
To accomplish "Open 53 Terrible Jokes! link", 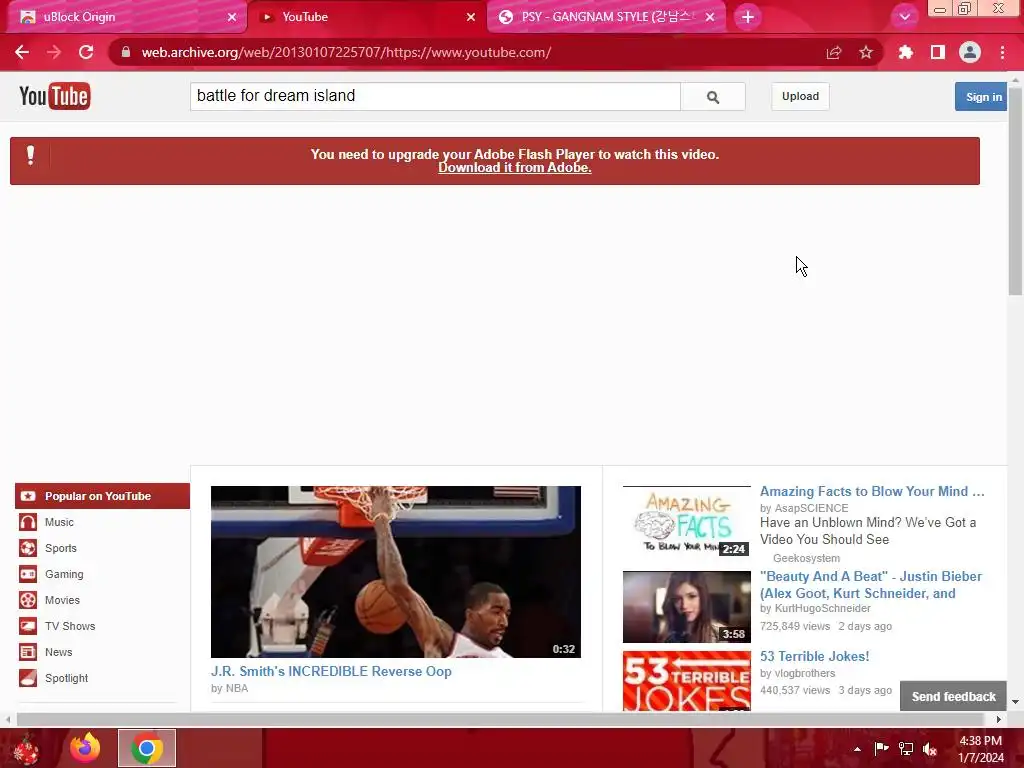I will pyautogui.click(x=814, y=656).
